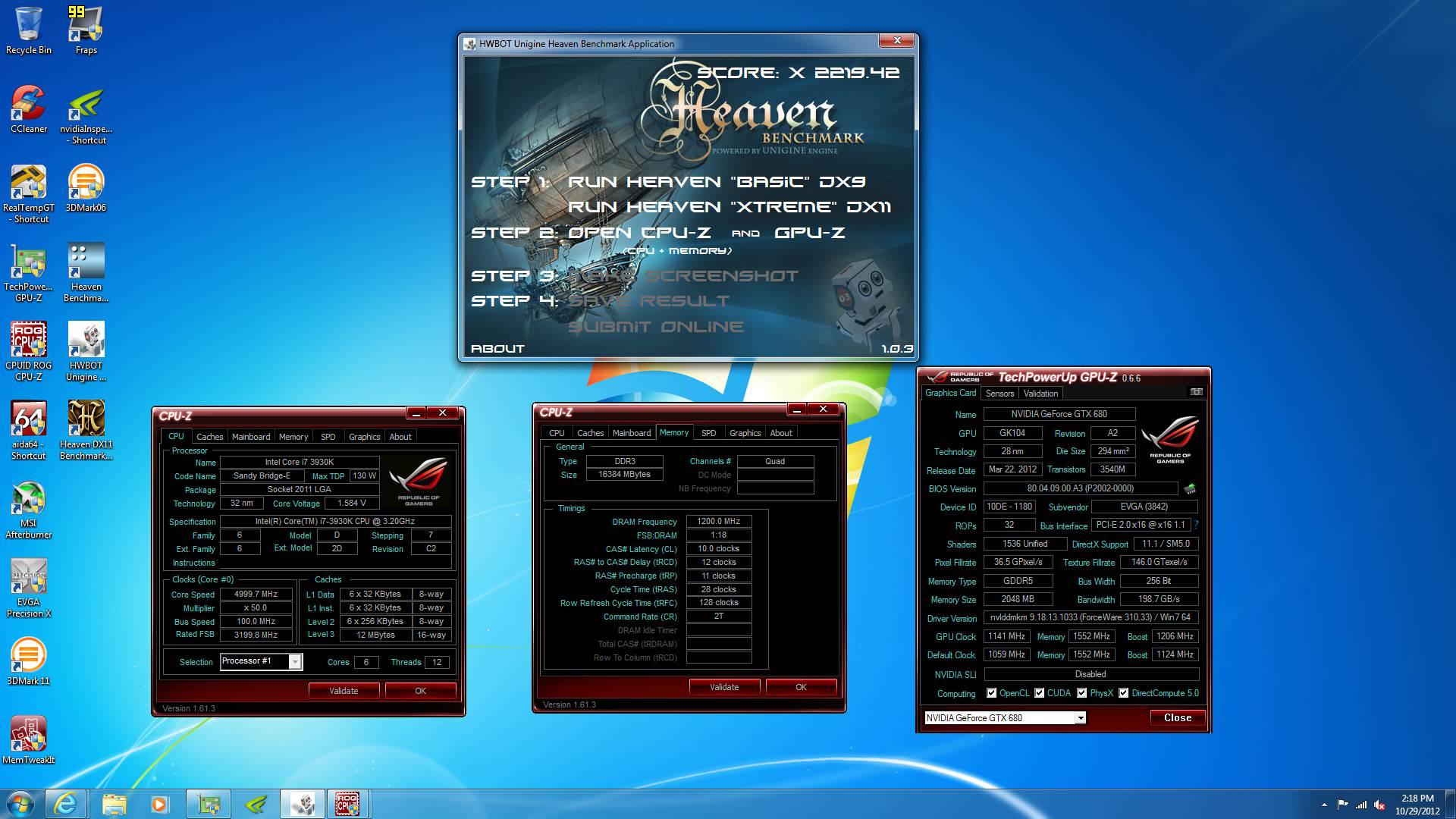Open the MemTweakIt desktop icon
The height and width of the screenshot is (819, 1456).
click(x=29, y=740)
